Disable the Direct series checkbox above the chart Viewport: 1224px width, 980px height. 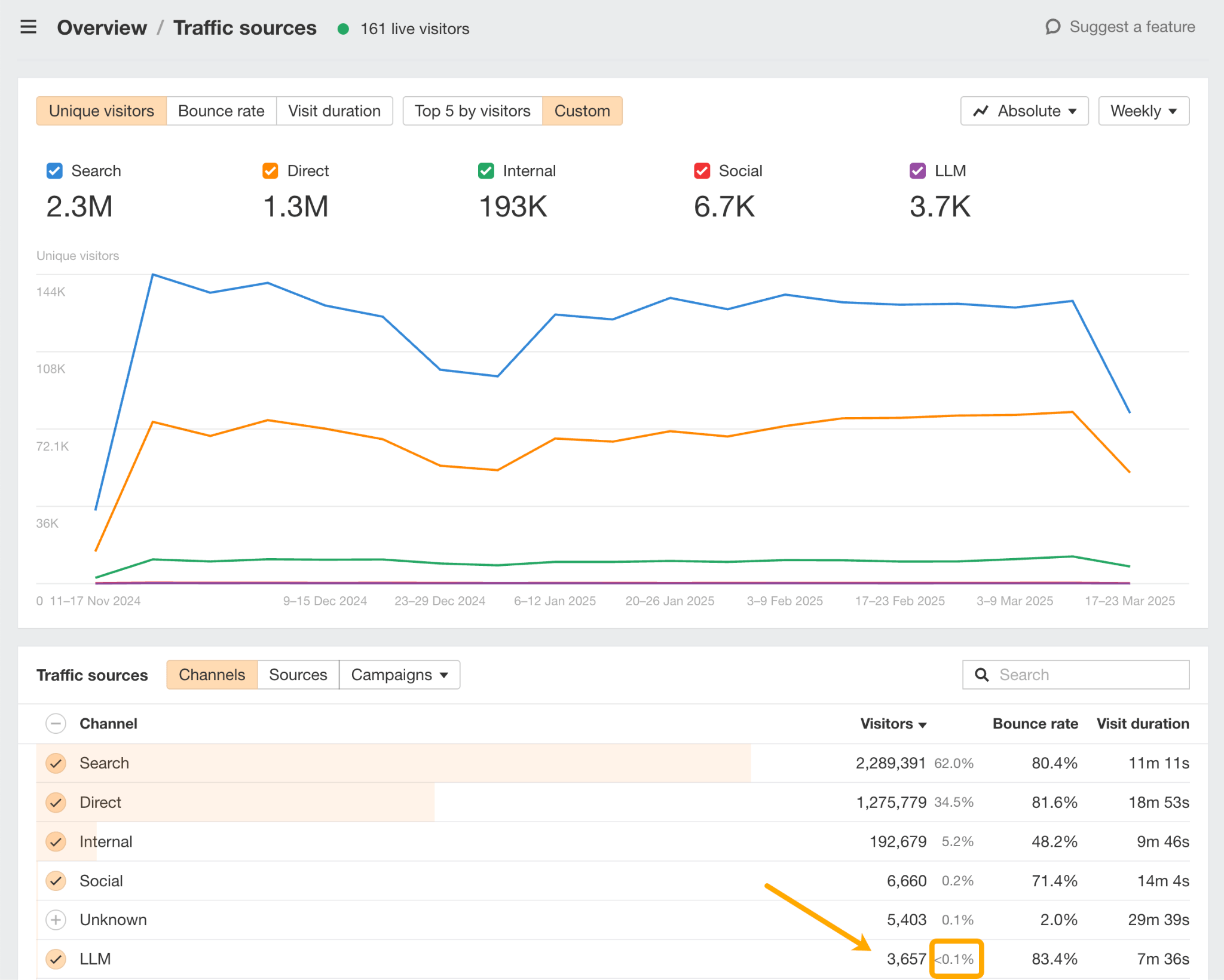pos(270,170)
